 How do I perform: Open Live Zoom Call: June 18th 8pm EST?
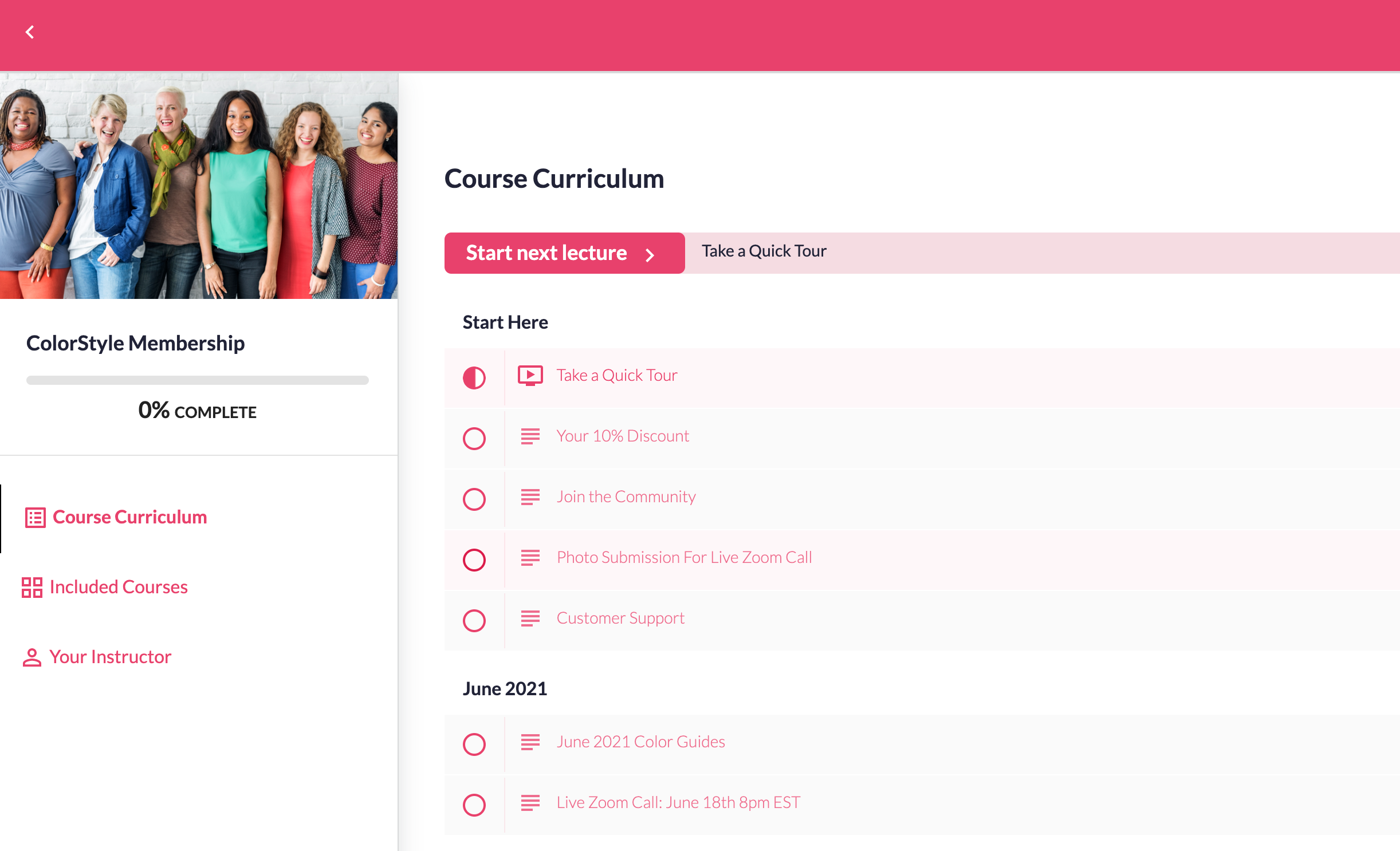[678, 802]
